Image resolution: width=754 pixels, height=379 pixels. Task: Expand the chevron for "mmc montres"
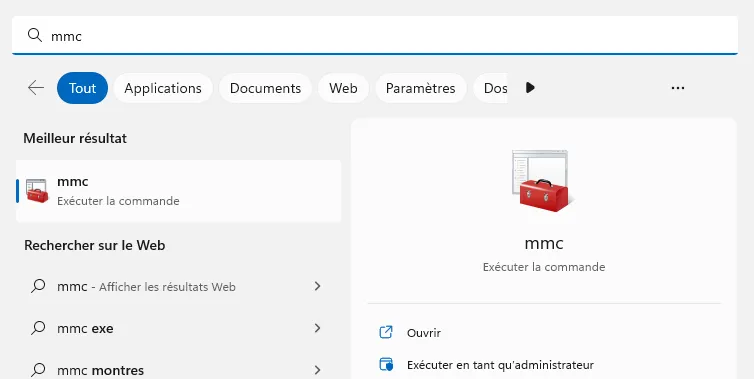[317, 370]
